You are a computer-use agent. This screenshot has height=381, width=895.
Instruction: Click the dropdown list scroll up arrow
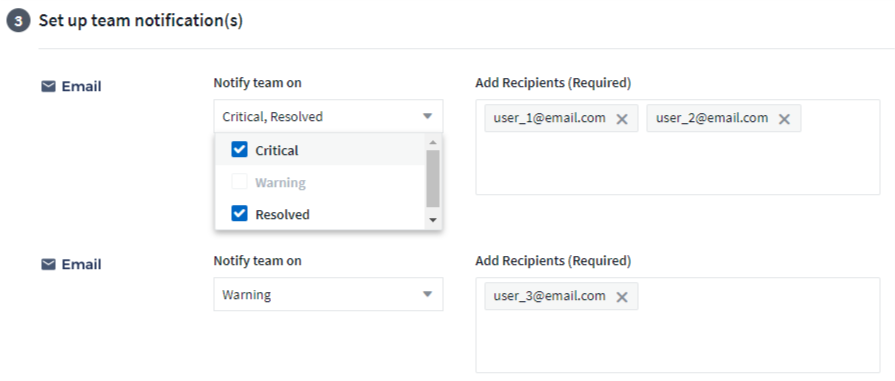[x=433, y=142]
